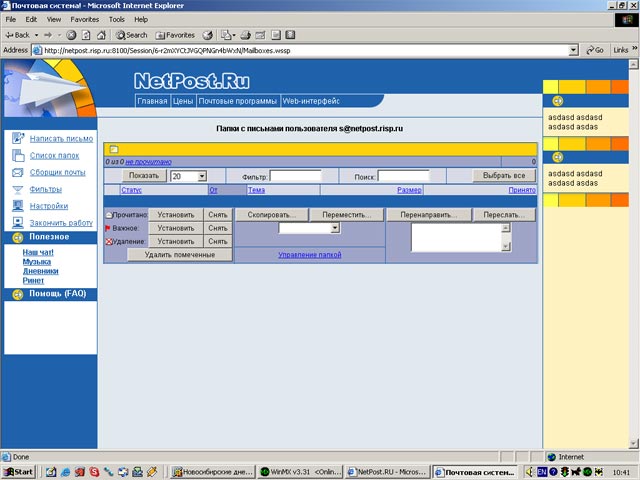This screenshot has height=480, width=640.
Task: Click the Go button beside address bar
Action: 595,50
